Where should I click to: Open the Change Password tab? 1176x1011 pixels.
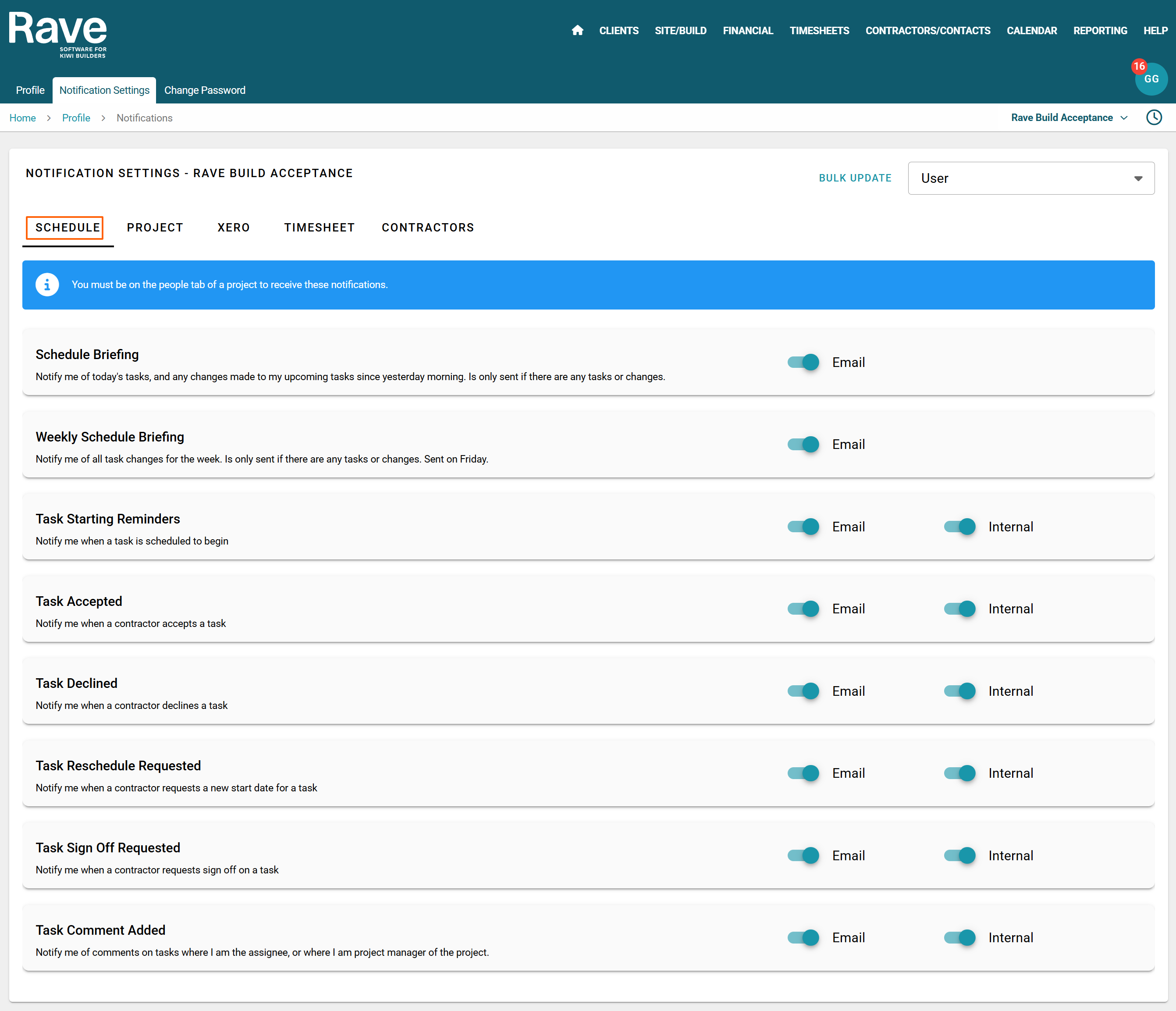[204, 90]
